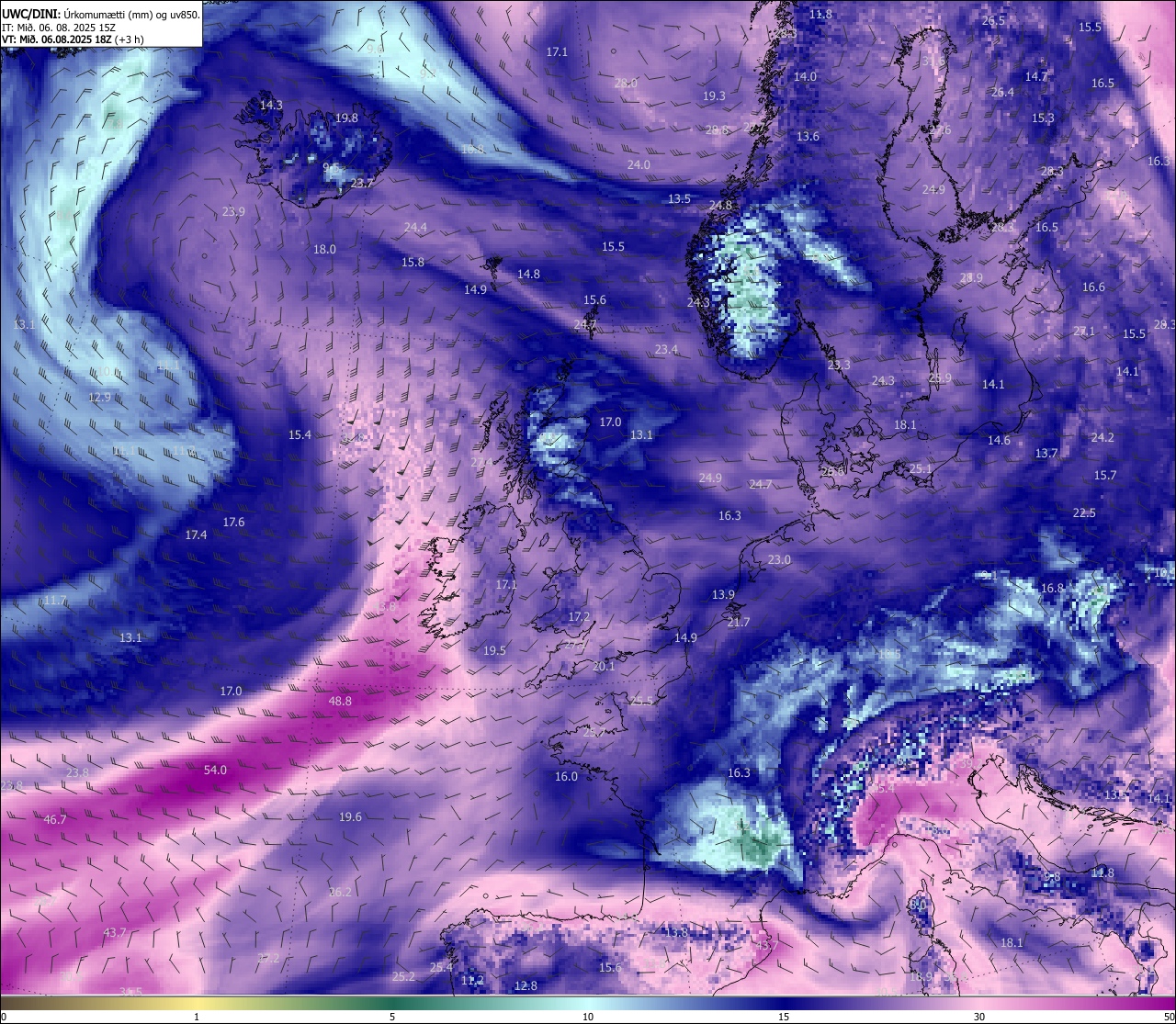
Task: Click the '30' label on the color scale
Action: 979,1017
